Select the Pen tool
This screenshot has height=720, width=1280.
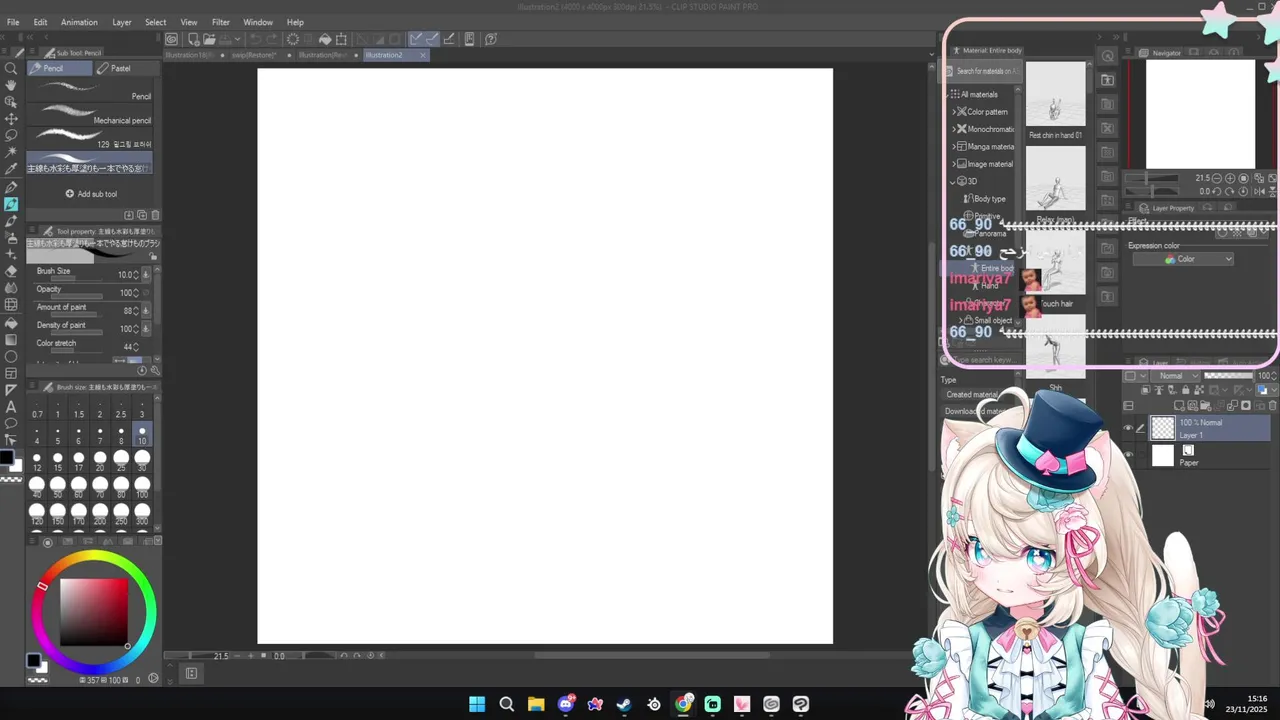(11, 187)
